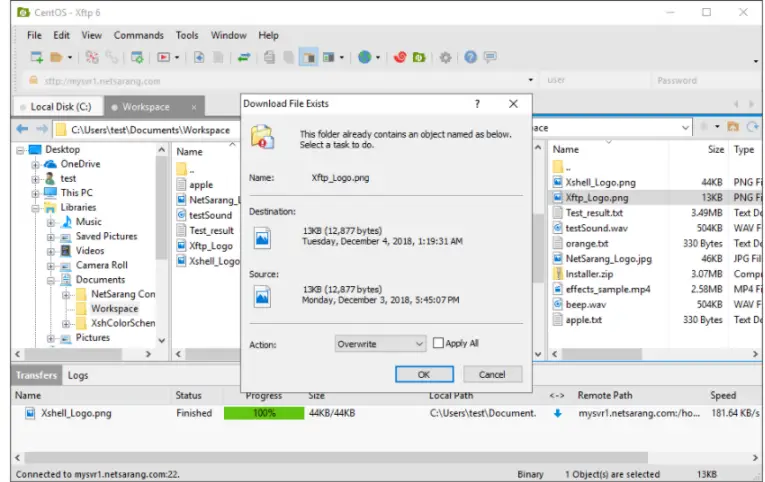This screenshot has width=765, height=482.
Task: Click the Copy toolbar icon
Action: click(269, 57)
